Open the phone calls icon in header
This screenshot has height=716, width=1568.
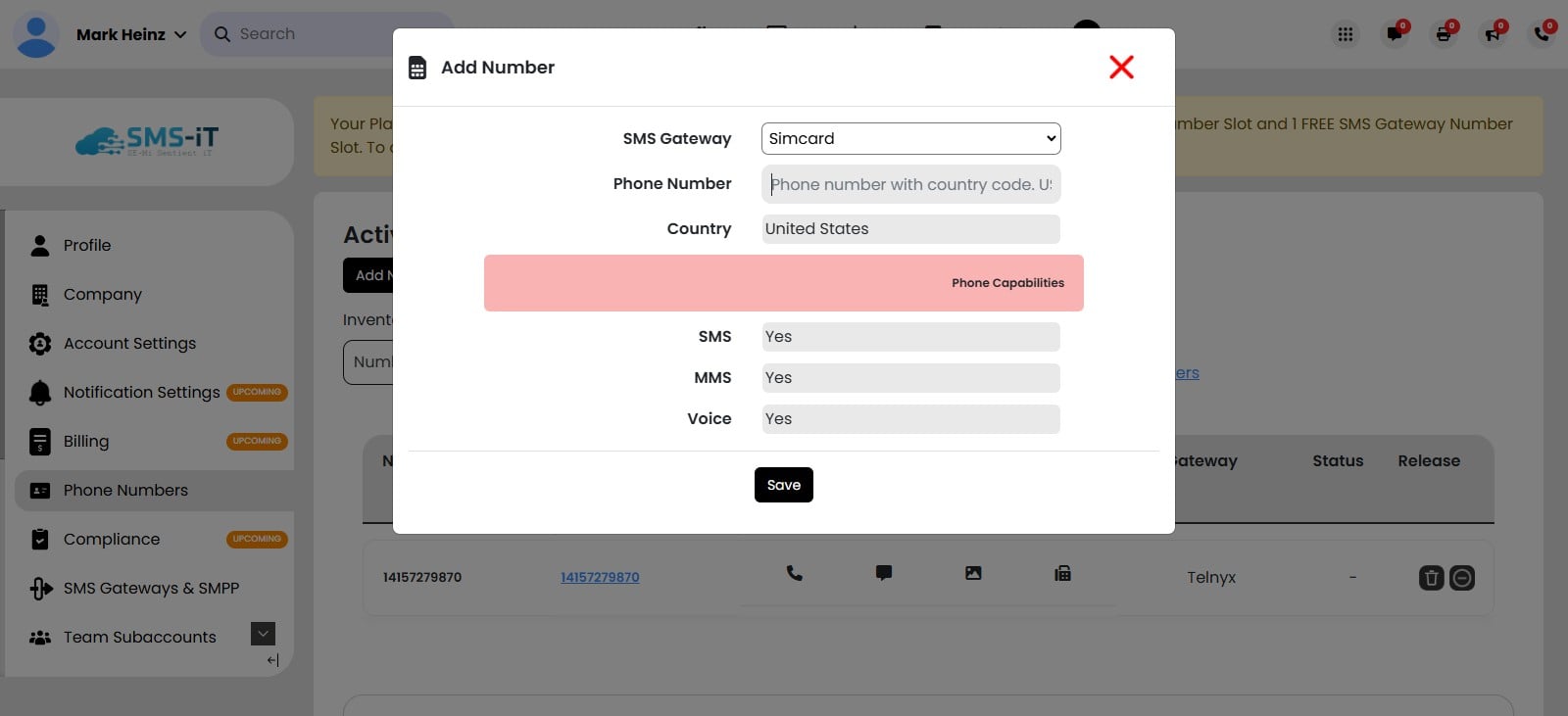(x=1542, y=34)
